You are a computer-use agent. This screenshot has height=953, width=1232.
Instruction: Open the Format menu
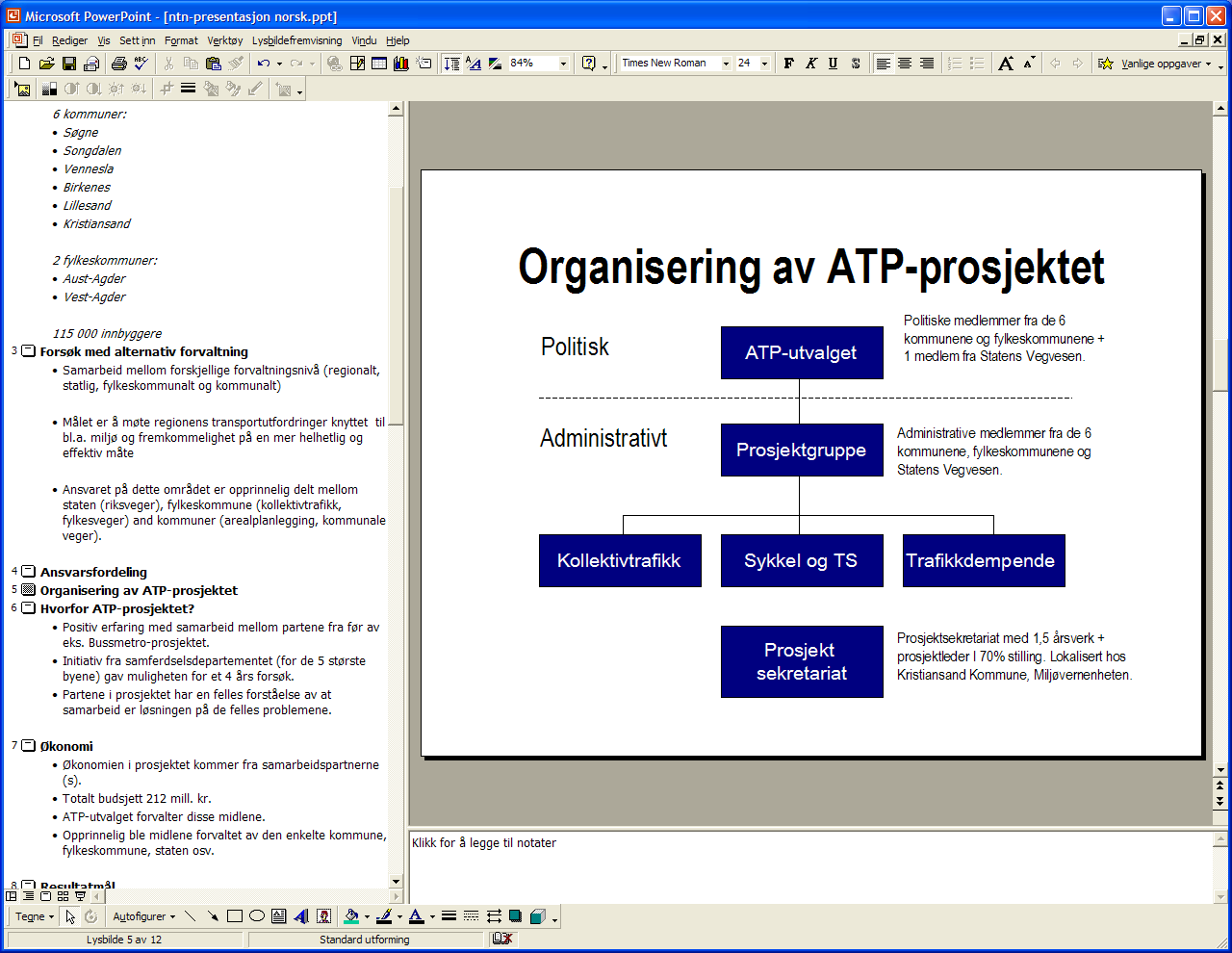pyautogui.click(x=181, y=40)
